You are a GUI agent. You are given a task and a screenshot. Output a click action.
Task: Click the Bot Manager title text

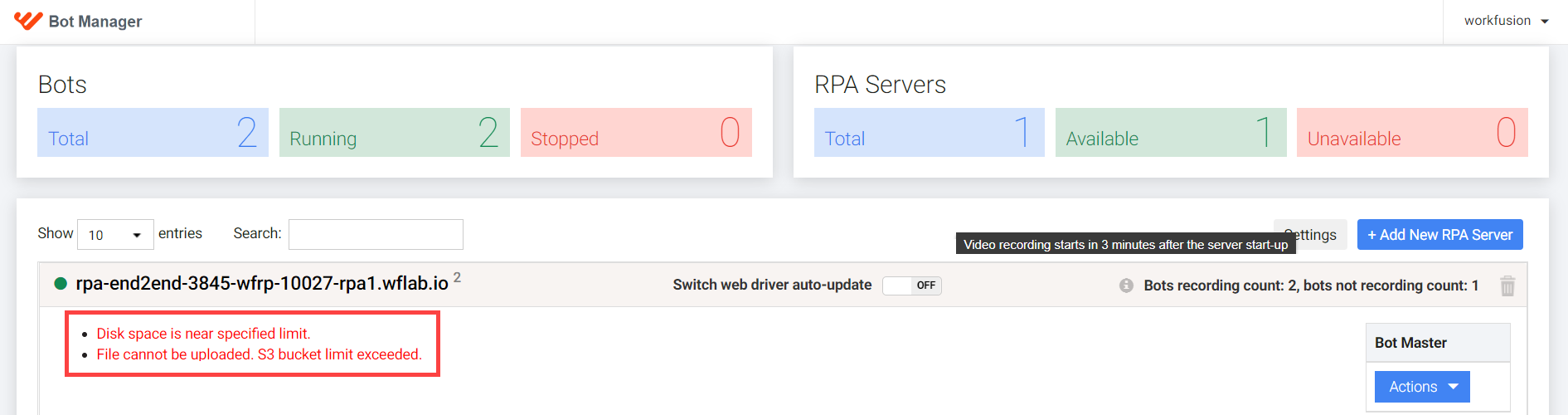[95, 22]
